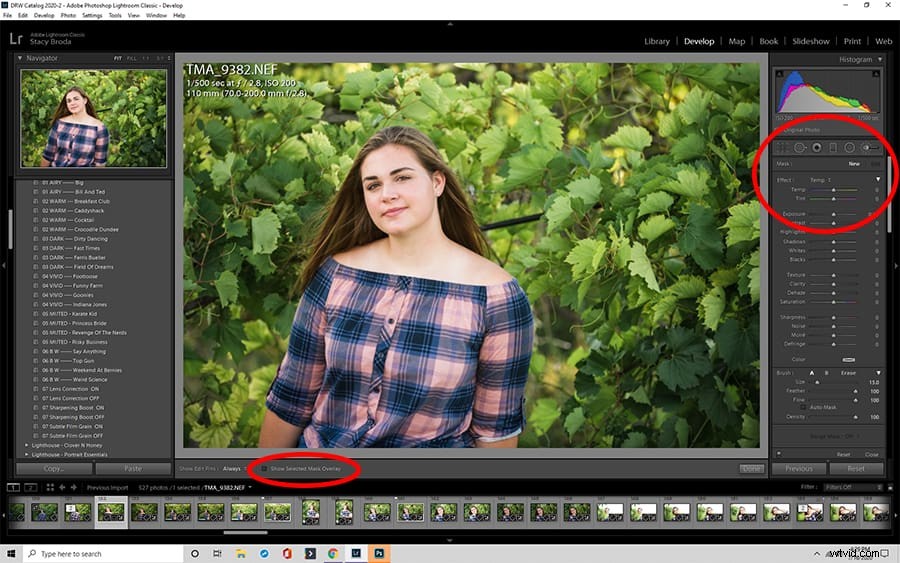Open Cortana circle on the taskbar
900x563 pixels.
point(195,554)
